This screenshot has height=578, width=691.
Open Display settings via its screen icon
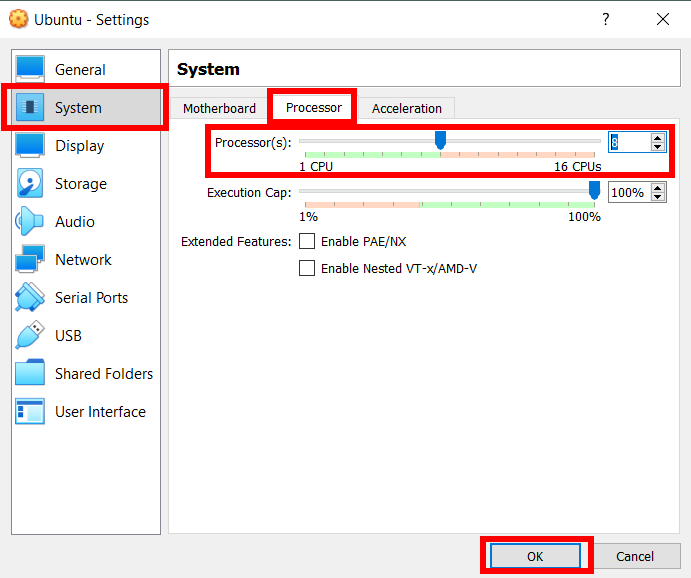(x=30, y=145)
